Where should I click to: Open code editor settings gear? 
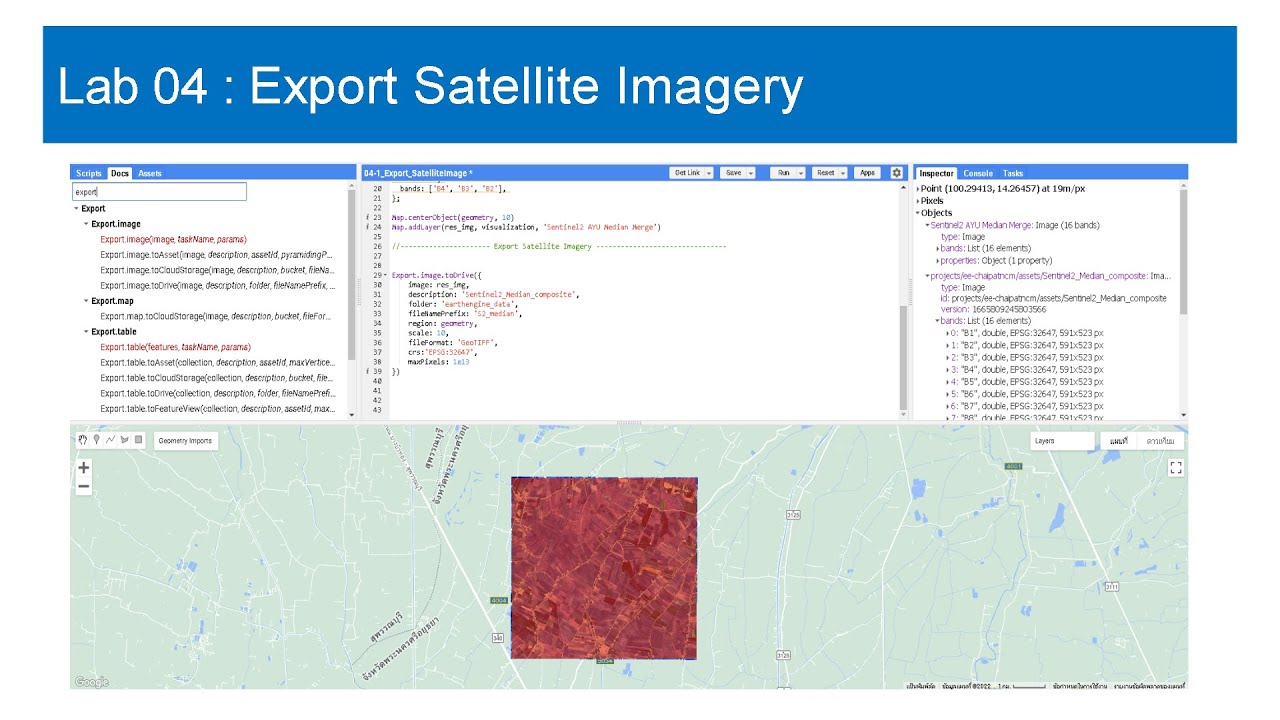point(896,173)
